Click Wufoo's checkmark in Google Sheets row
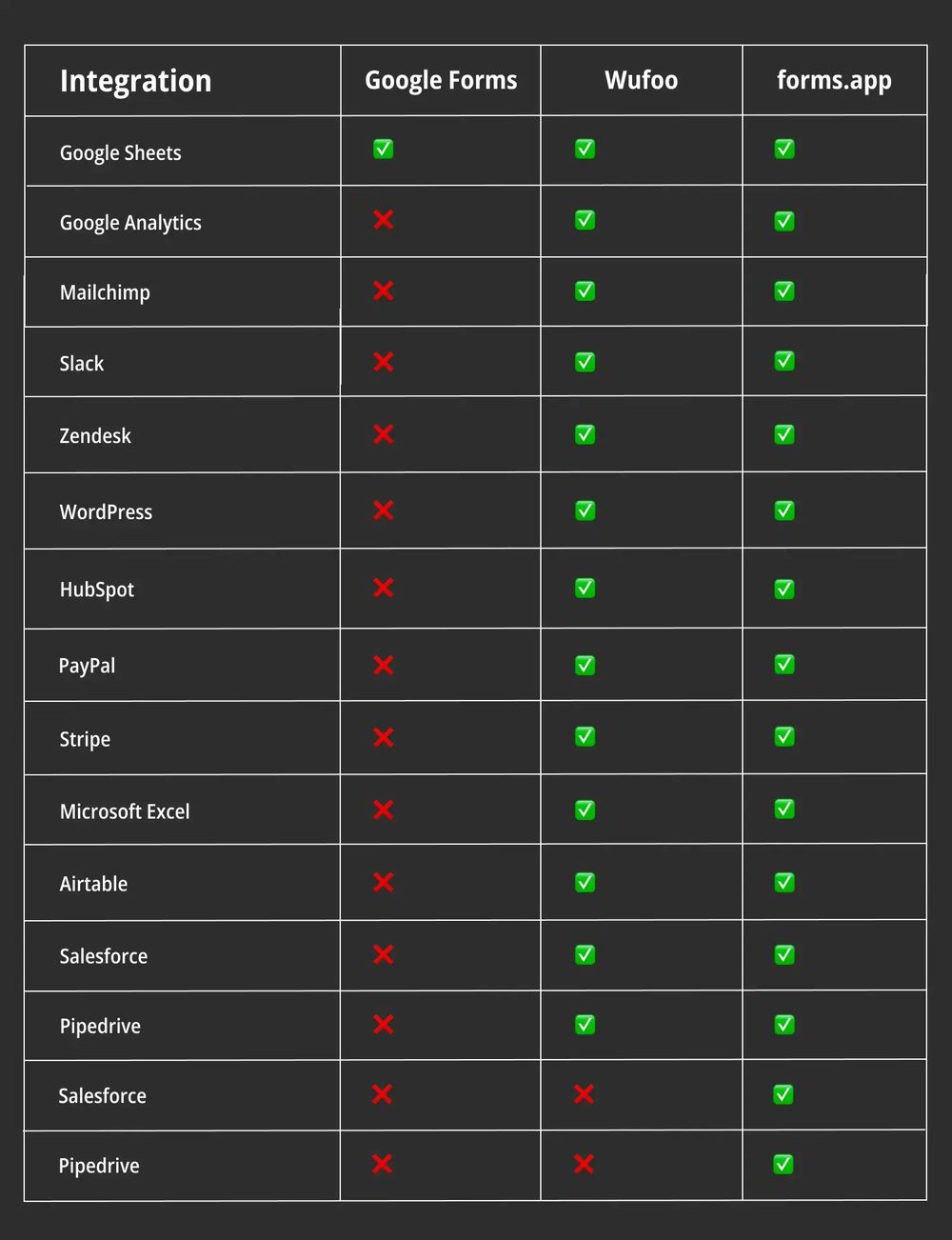Viewport: 952px width, 1240px height. click(x=585, y=150)
